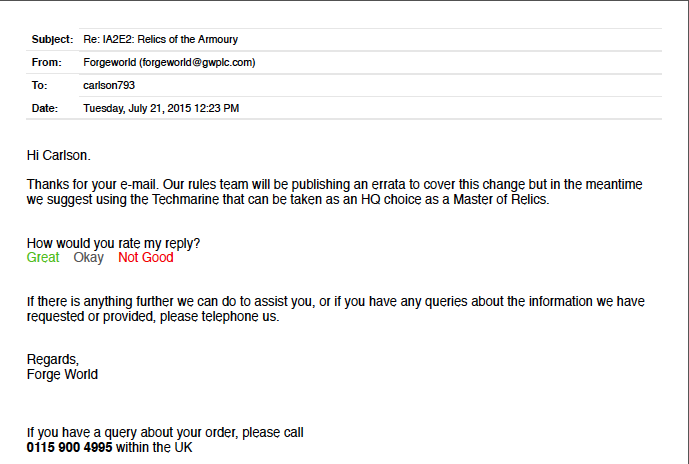Click the date 'Tuesday, July 21, 2015 12:23 PM'
Image resolution: width=689 pixels, height=464 pixels.
coord(161,108)
